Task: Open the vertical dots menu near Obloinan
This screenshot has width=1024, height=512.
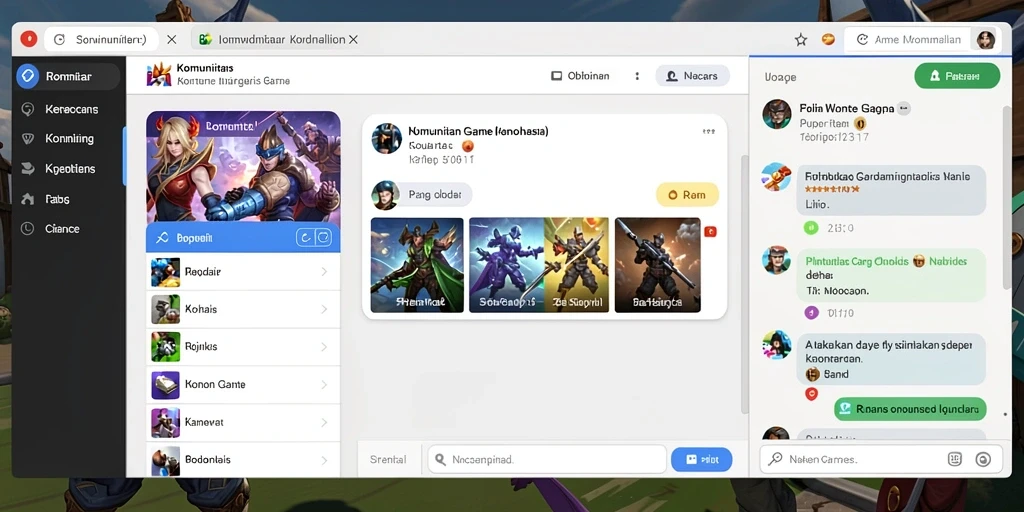Action: tap(637, 76)
